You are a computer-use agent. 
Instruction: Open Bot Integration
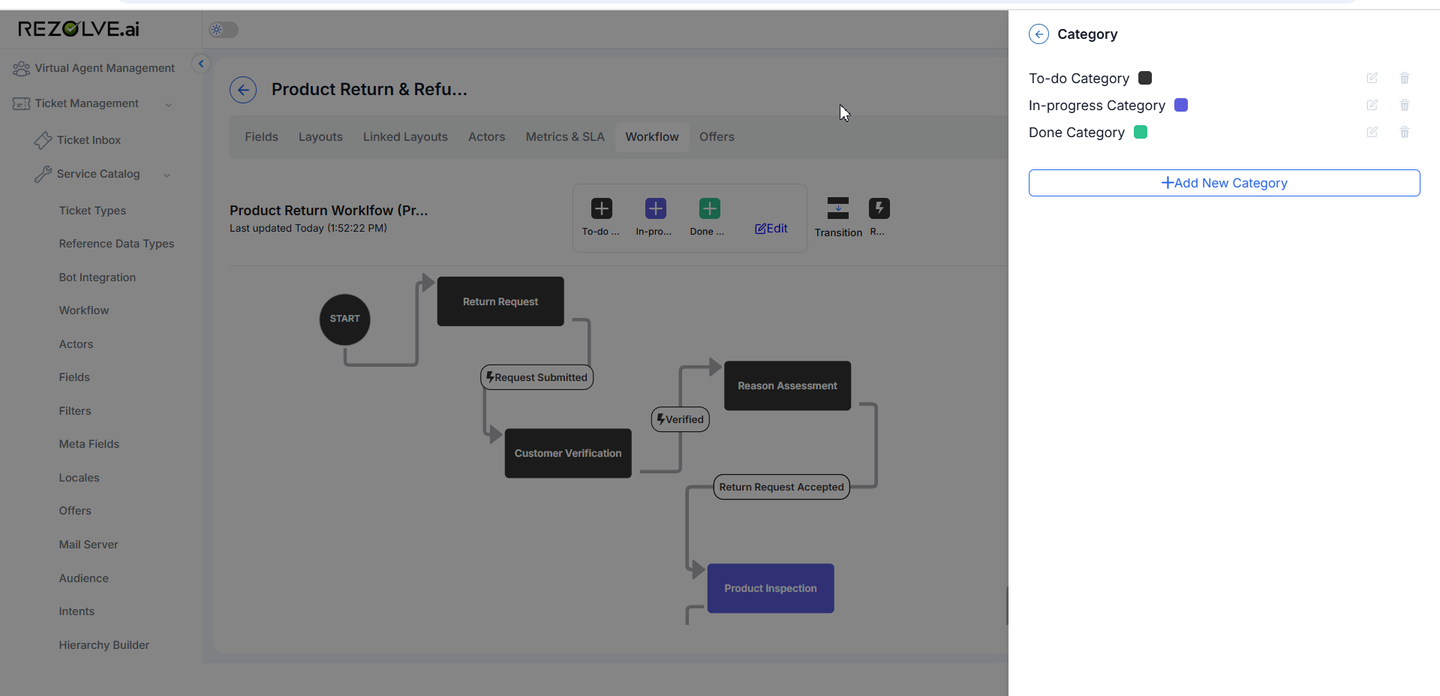tap(97, 278)
